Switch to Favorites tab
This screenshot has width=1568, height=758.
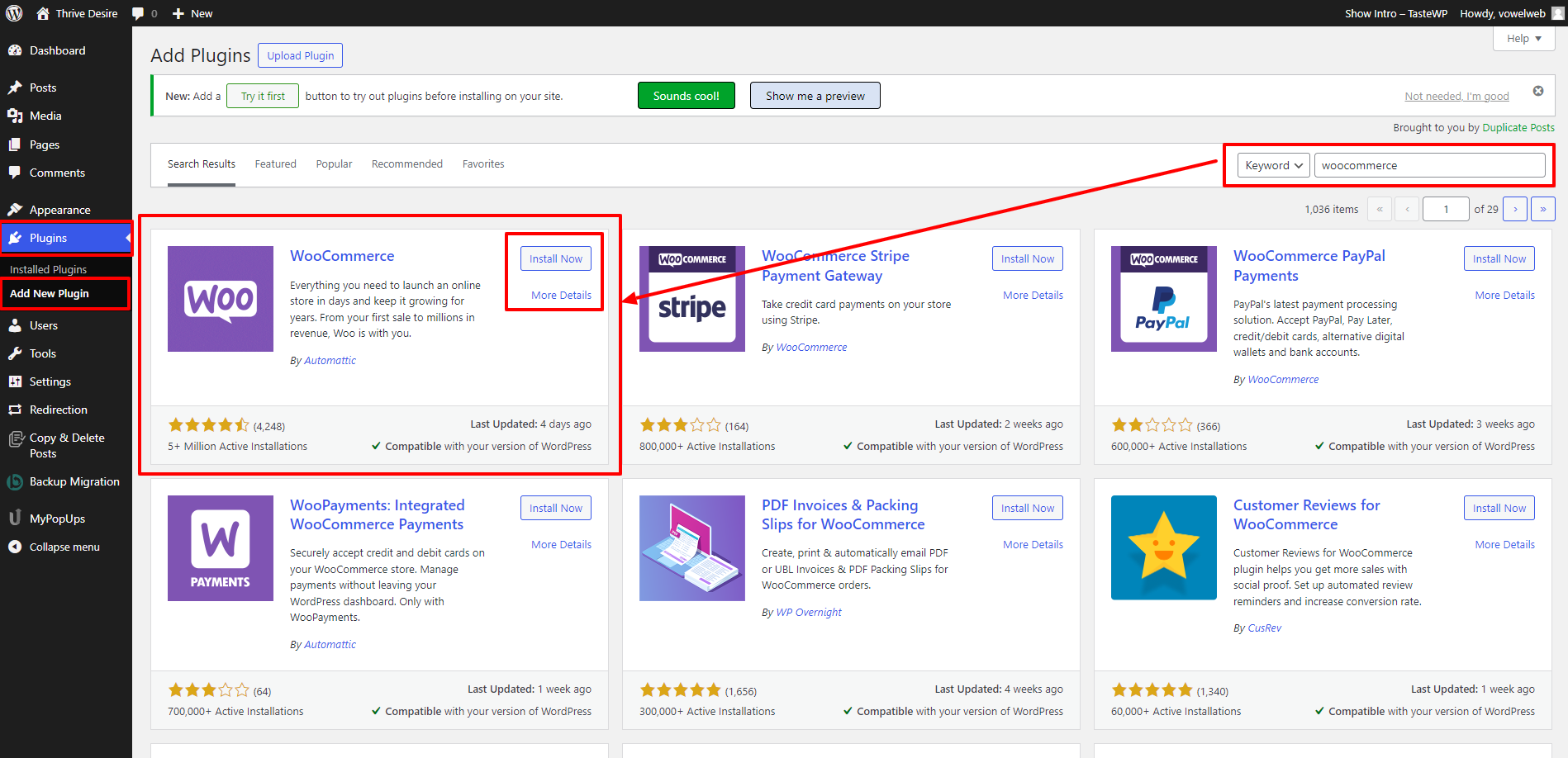click(x=483, y=164)
